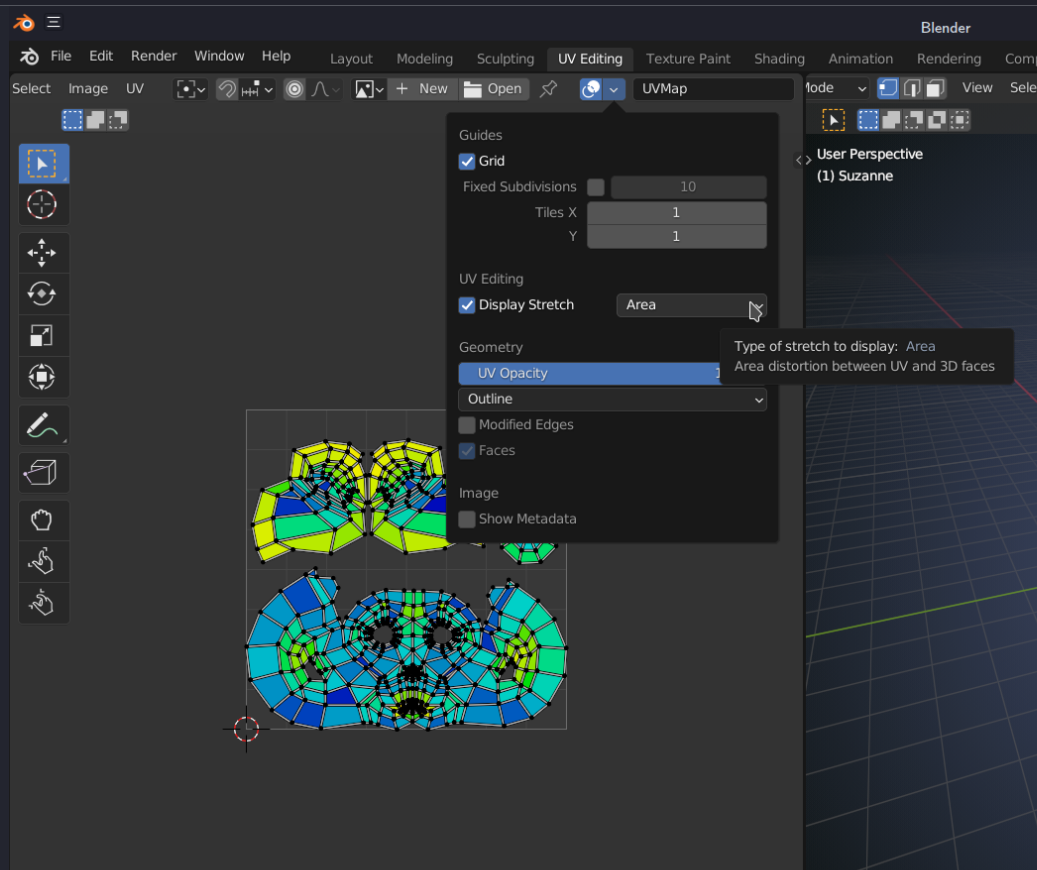This screenshot has width=1037, height=870.
Task: Enable the Fixed Subdivisions checkbox
Action: point(596,187)
